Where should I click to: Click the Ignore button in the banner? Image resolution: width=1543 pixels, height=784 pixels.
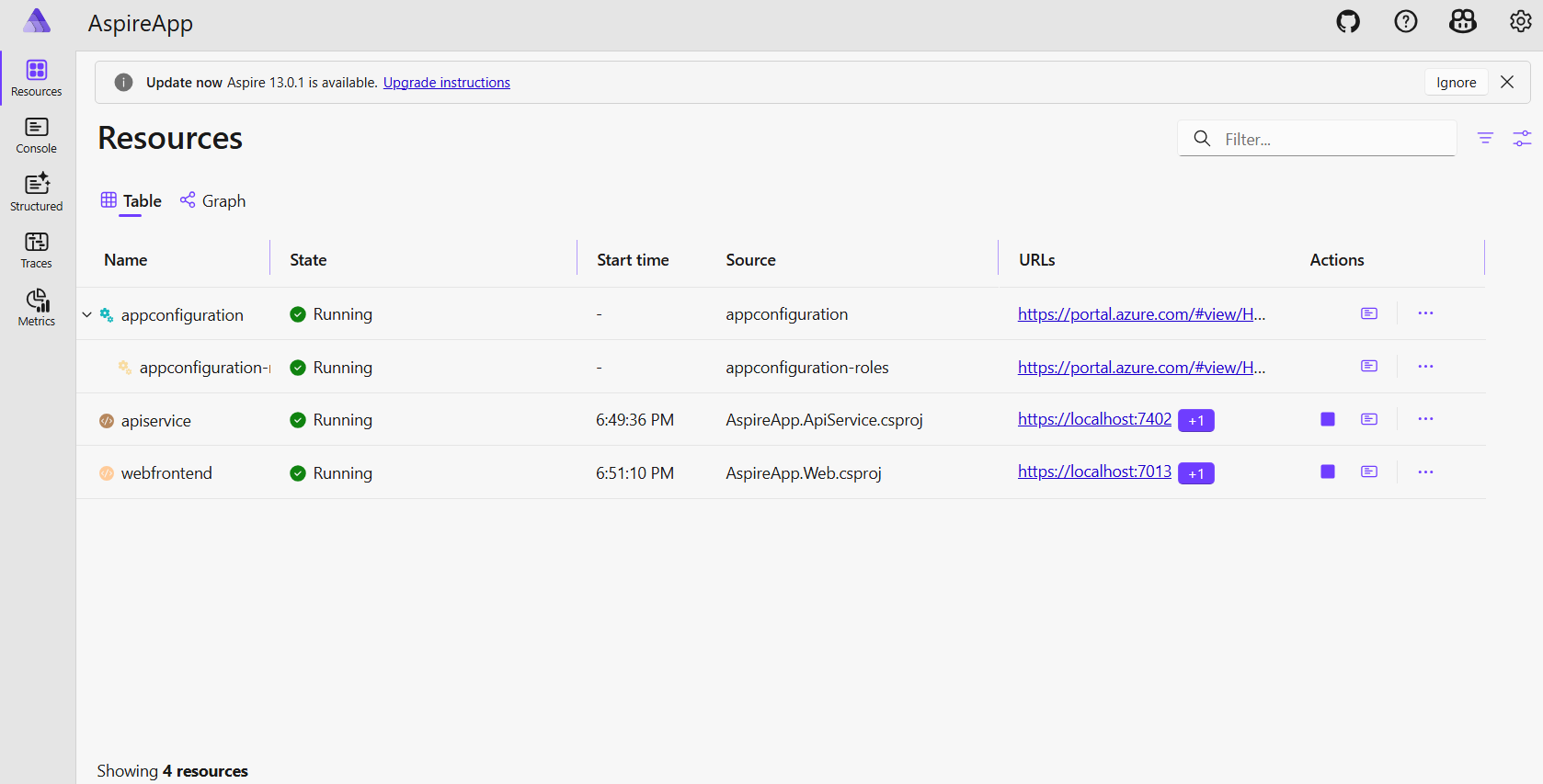click(1457, 83)
